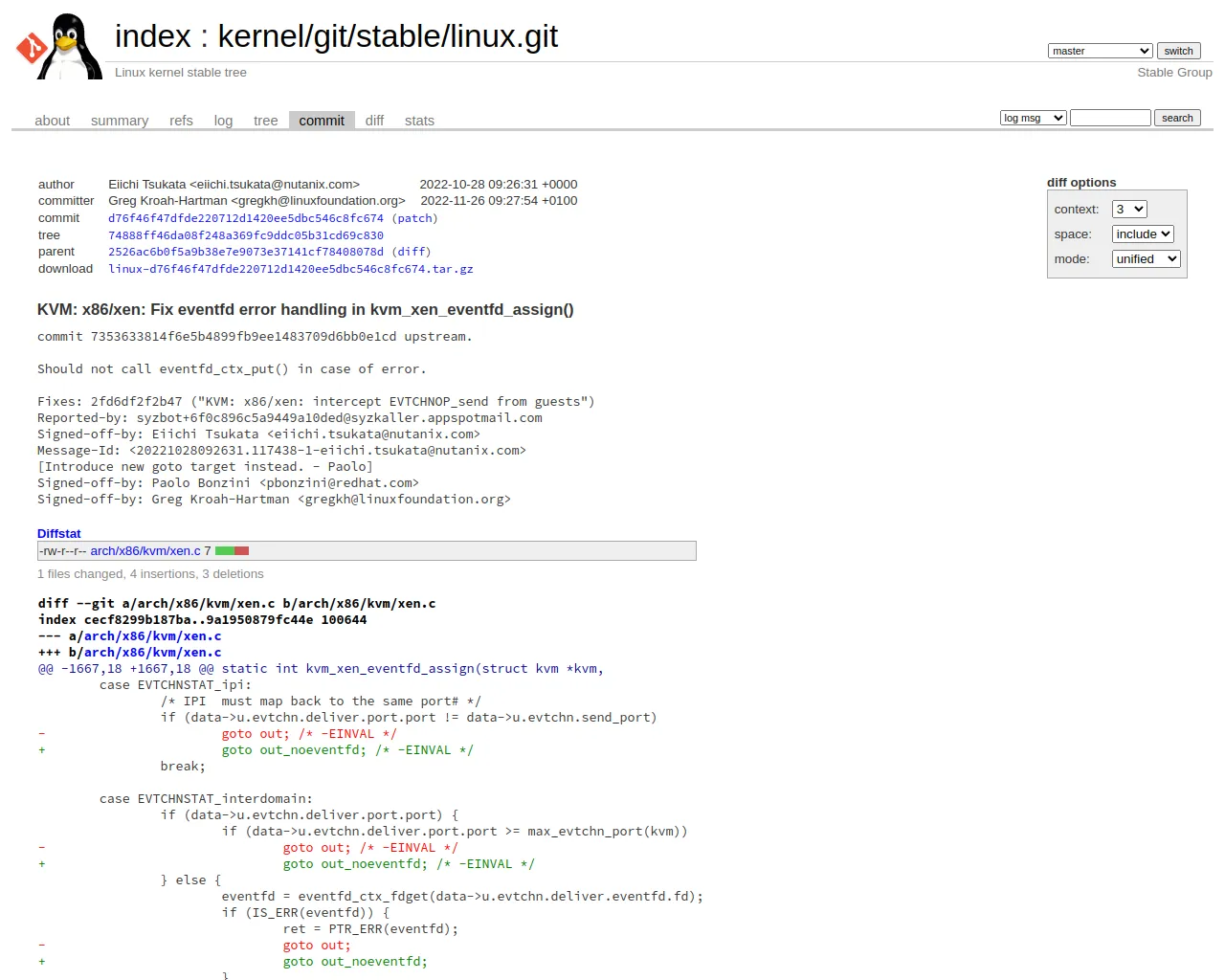Click the kernel/git/stable/linux.git title link
Screen dimensions: 1225x980
[388, 36]
